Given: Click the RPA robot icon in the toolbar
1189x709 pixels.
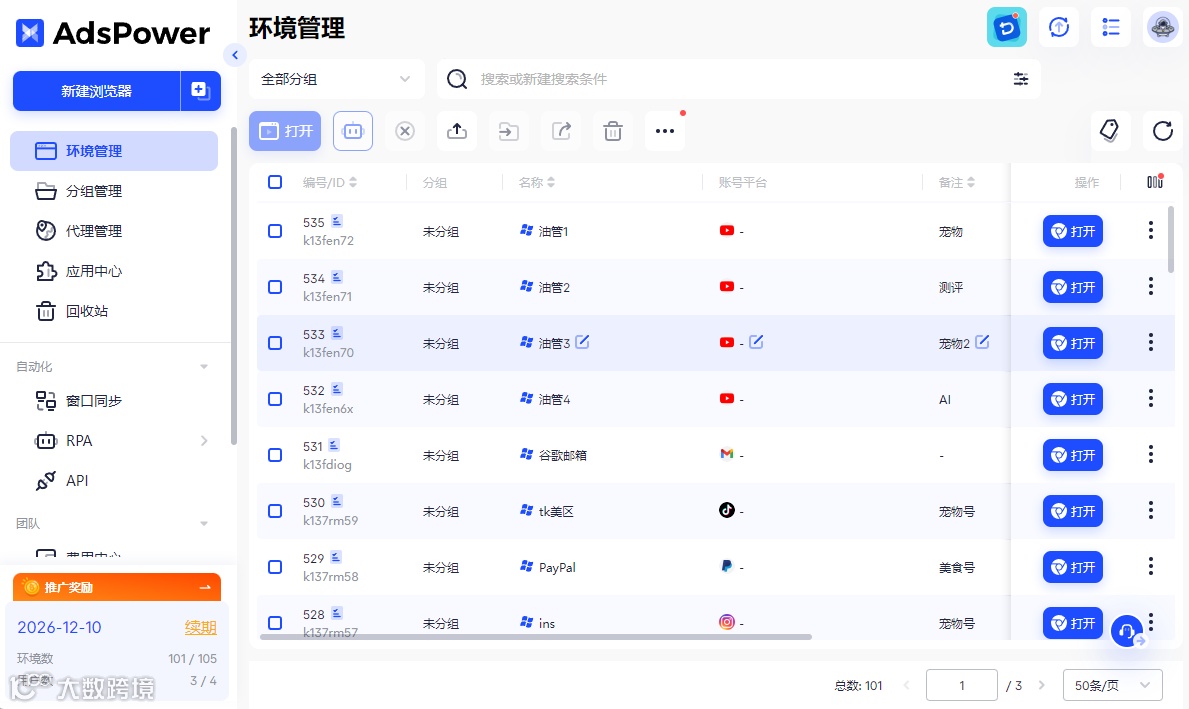Looking at the screenshot, I should pos(353,131).
